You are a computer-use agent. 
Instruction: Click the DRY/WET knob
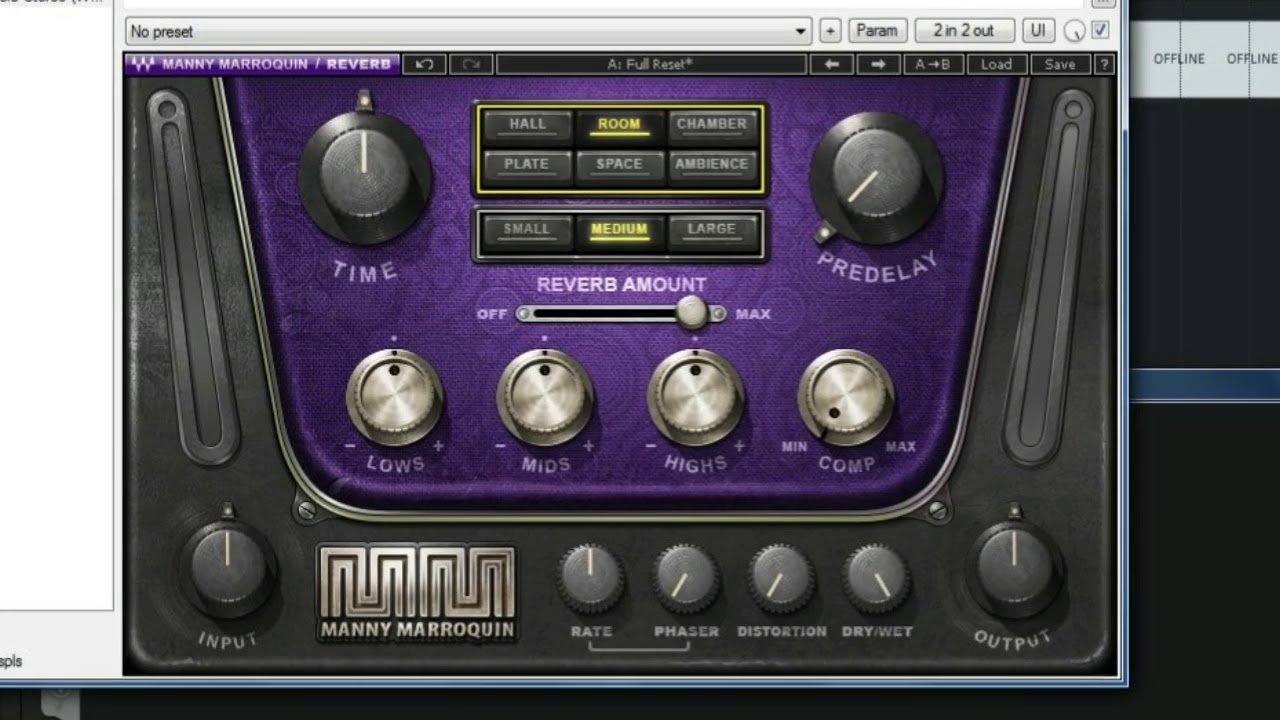(x=876, y=578)
